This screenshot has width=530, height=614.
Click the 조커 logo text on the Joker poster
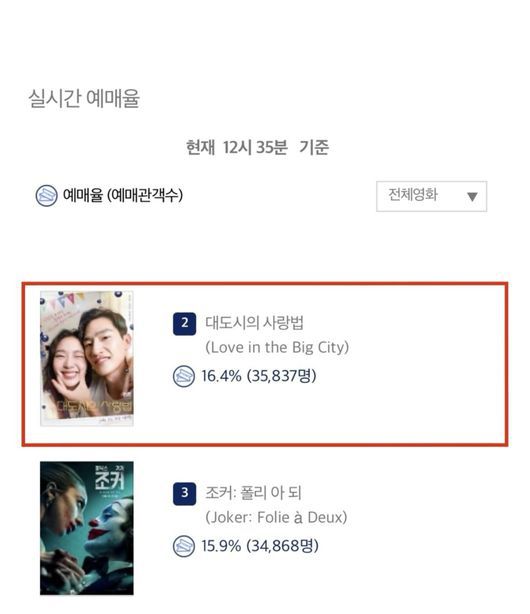[110, 479]
